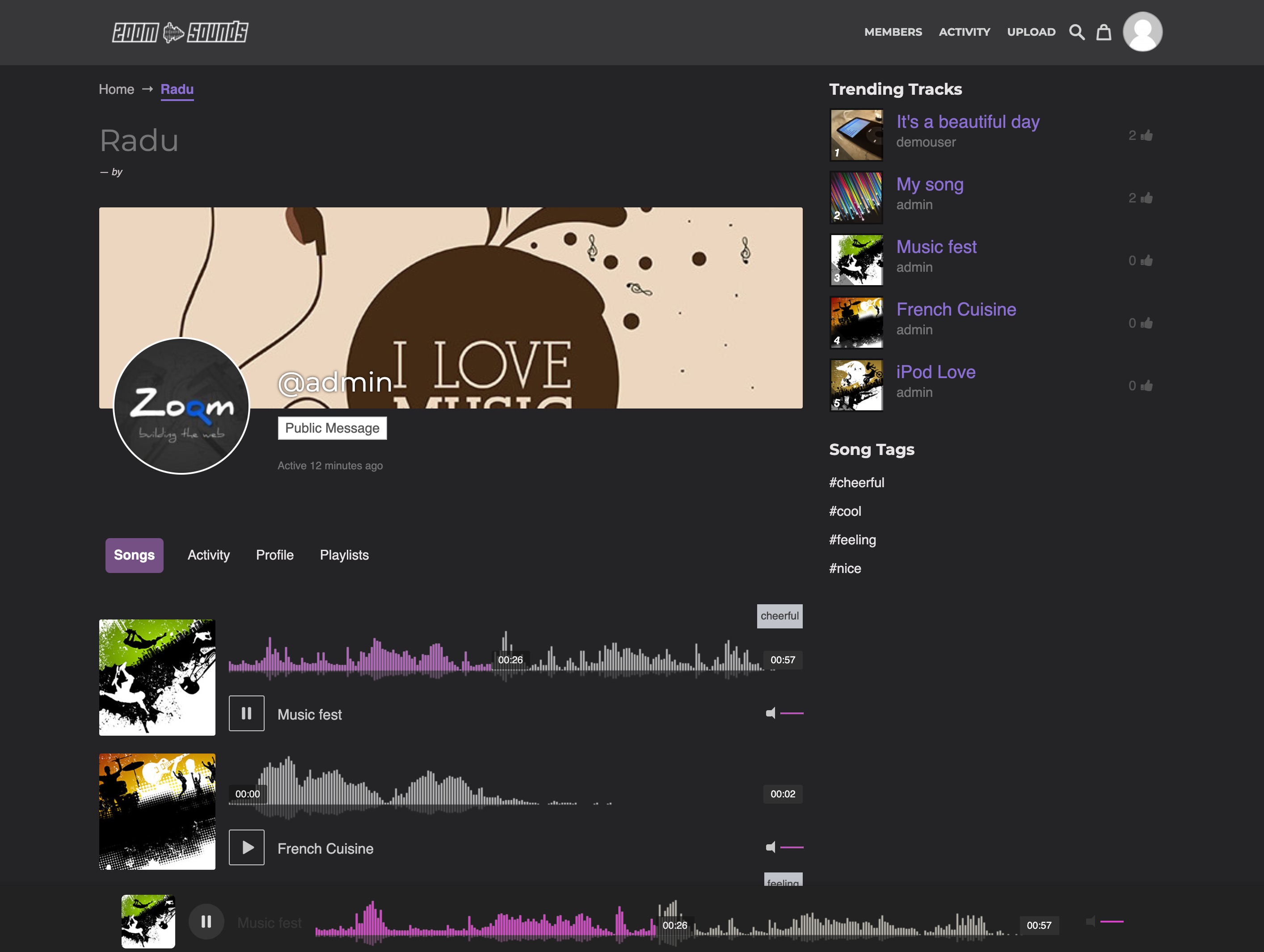Mute the Music fest track speaker icon
This screenshot has height=952, width=1264.
click(770, 713)
